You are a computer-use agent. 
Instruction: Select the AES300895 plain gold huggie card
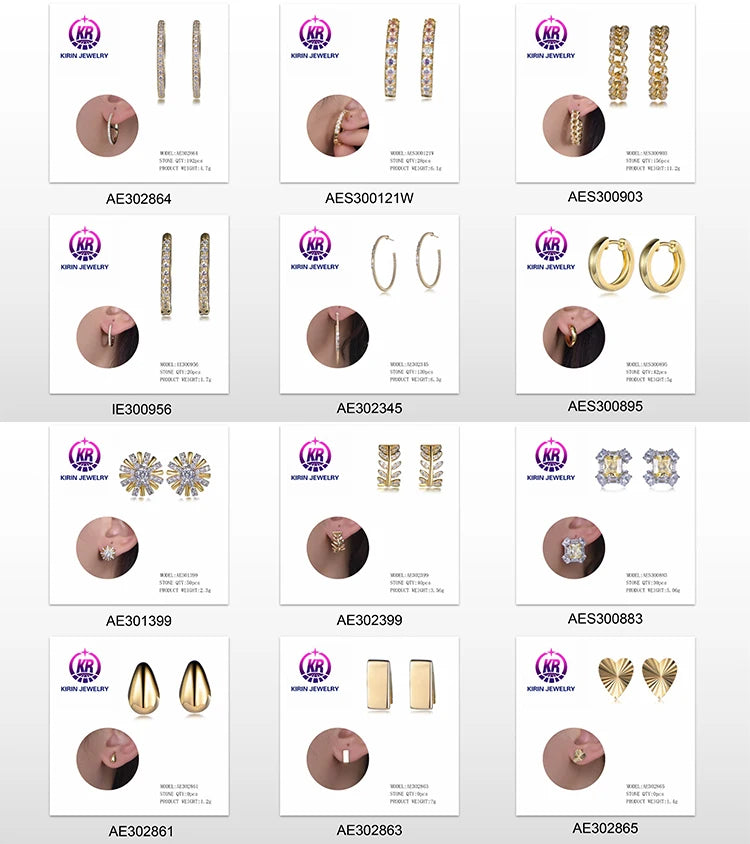click(605, 305)
